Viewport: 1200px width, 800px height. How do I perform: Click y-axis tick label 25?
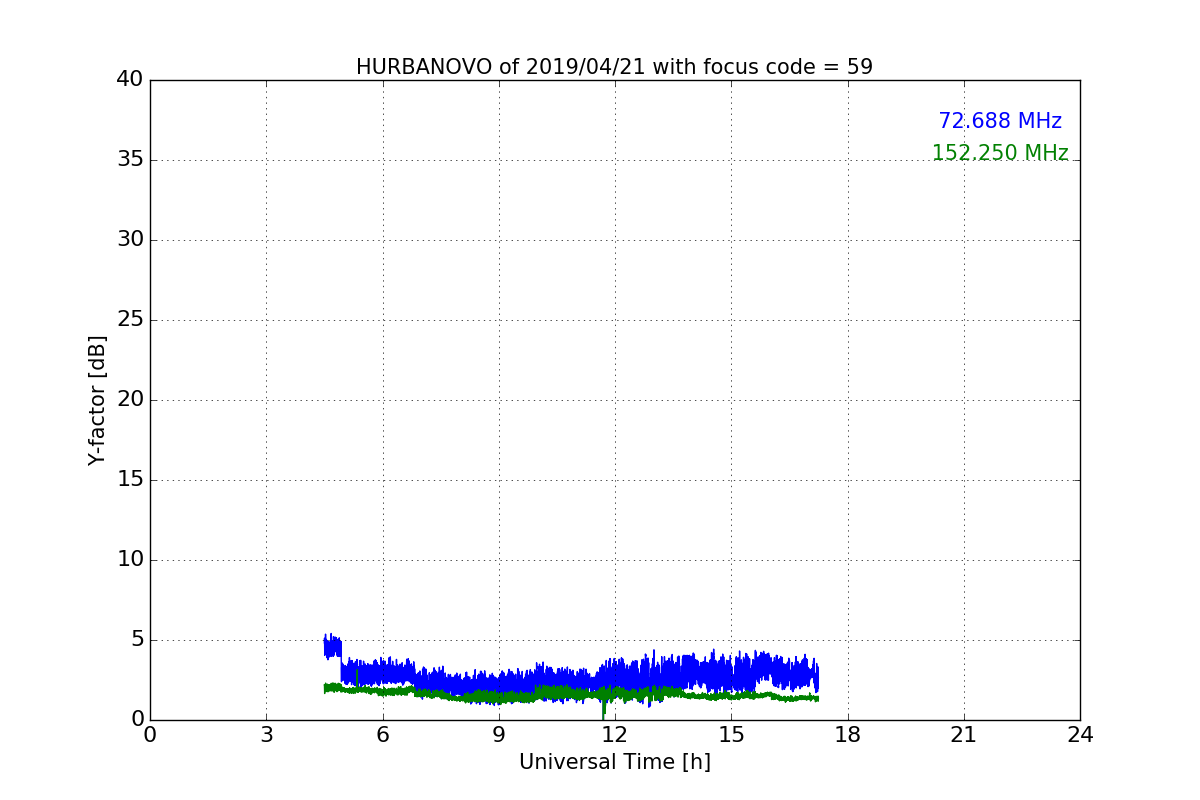[130, 320]
